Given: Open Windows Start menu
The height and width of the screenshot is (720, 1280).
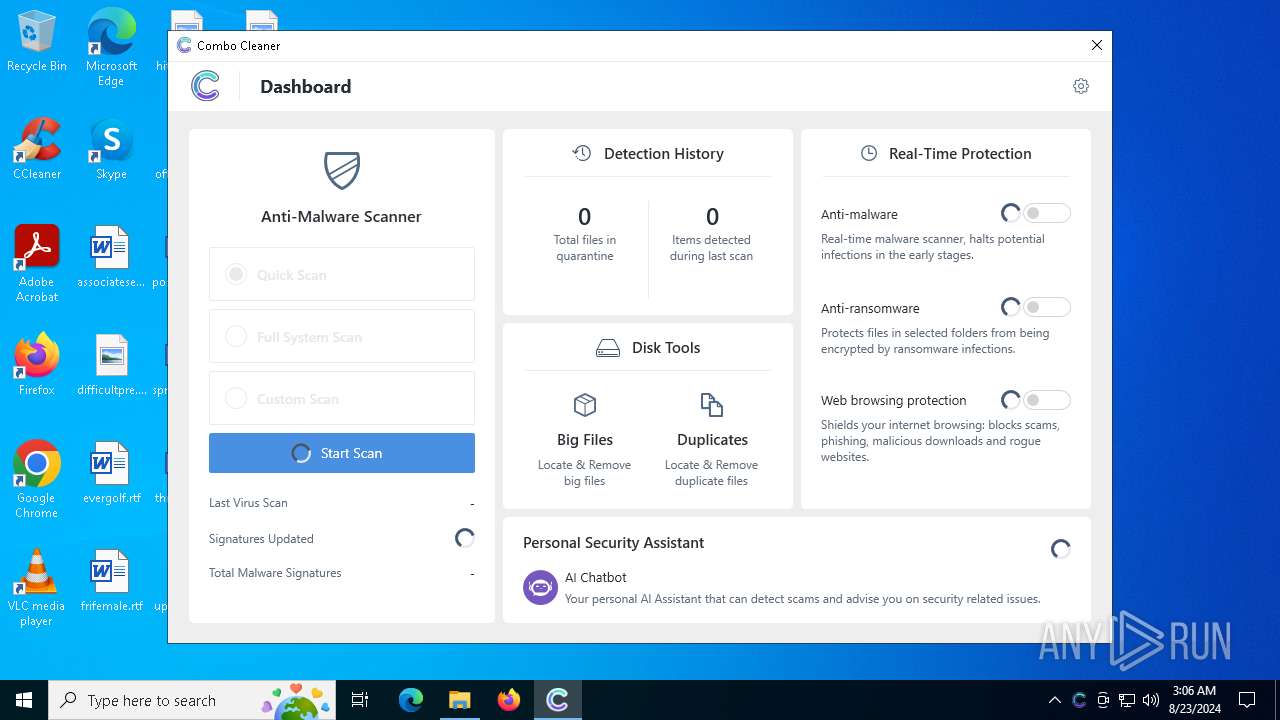Looking at the screenshot, I should tap(24, 700).
